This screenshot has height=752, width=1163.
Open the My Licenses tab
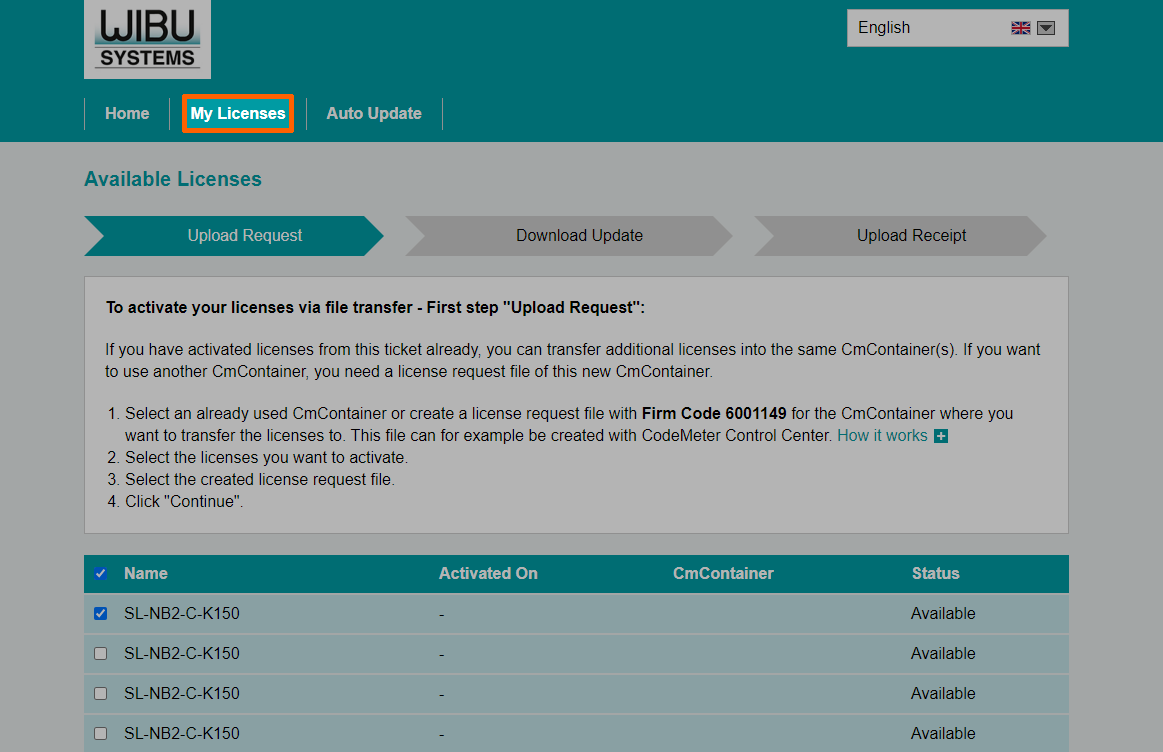click(x=238, y=114)
